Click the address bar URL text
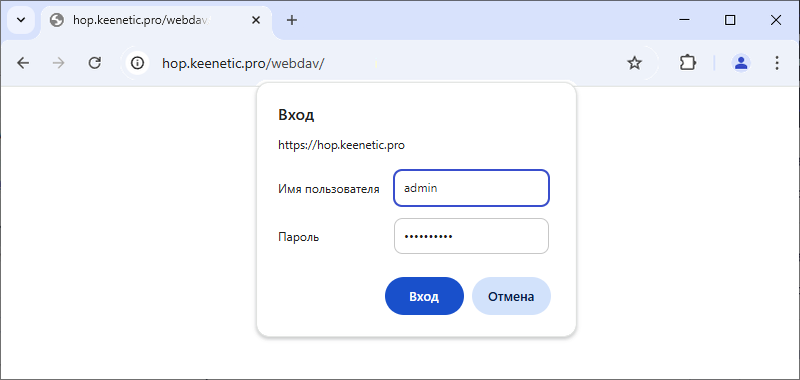The height and width of the screenshot is (380, 800). [x=243, y=63]
